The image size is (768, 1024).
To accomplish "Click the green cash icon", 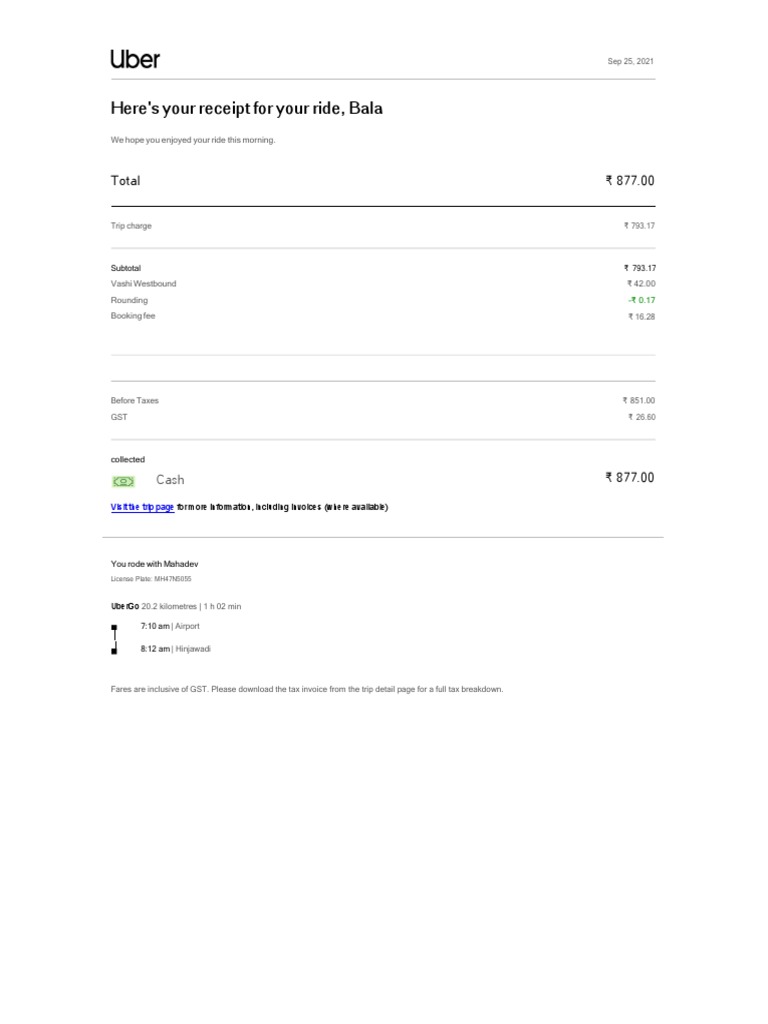I will 123,481.
